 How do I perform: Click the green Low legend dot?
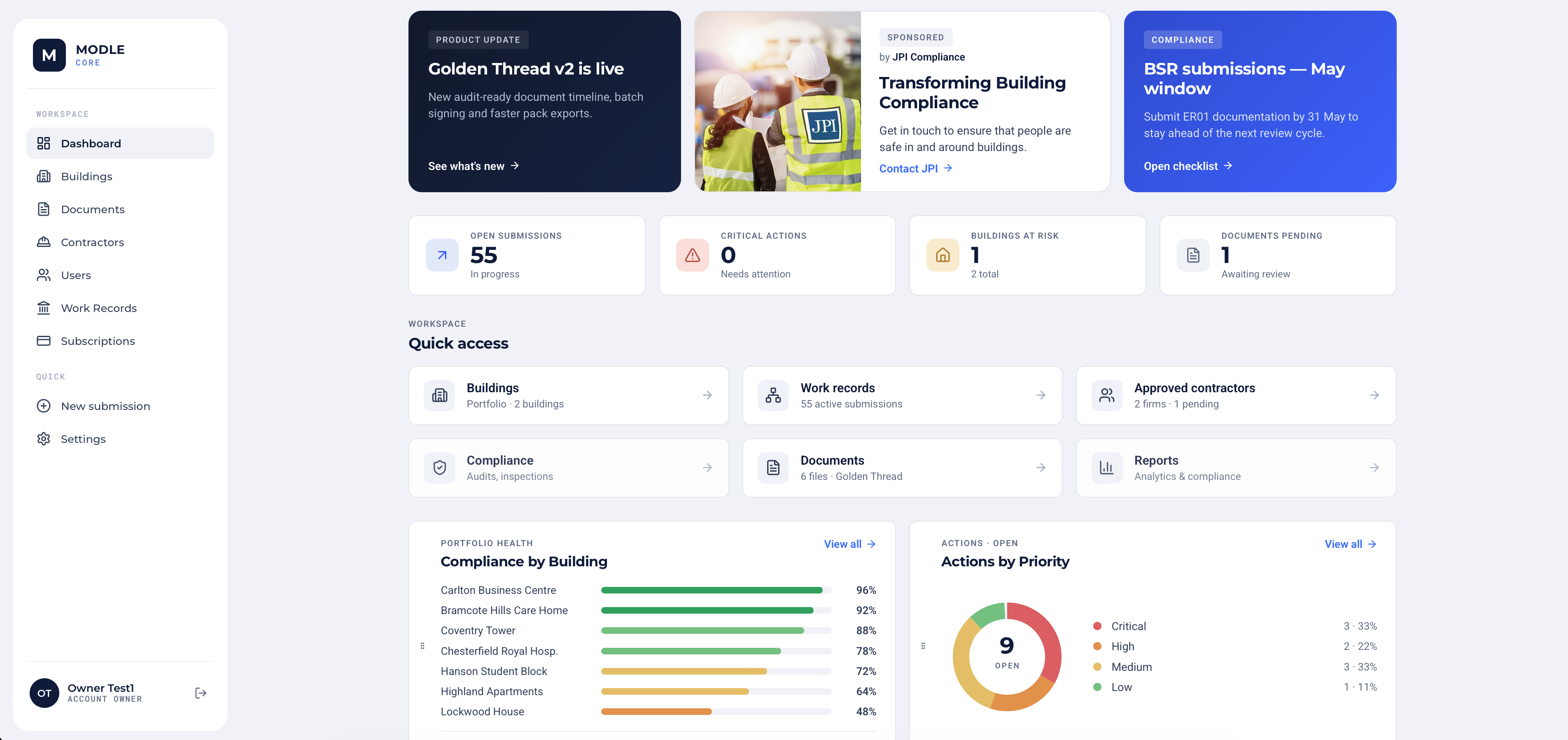(1097, 687)
